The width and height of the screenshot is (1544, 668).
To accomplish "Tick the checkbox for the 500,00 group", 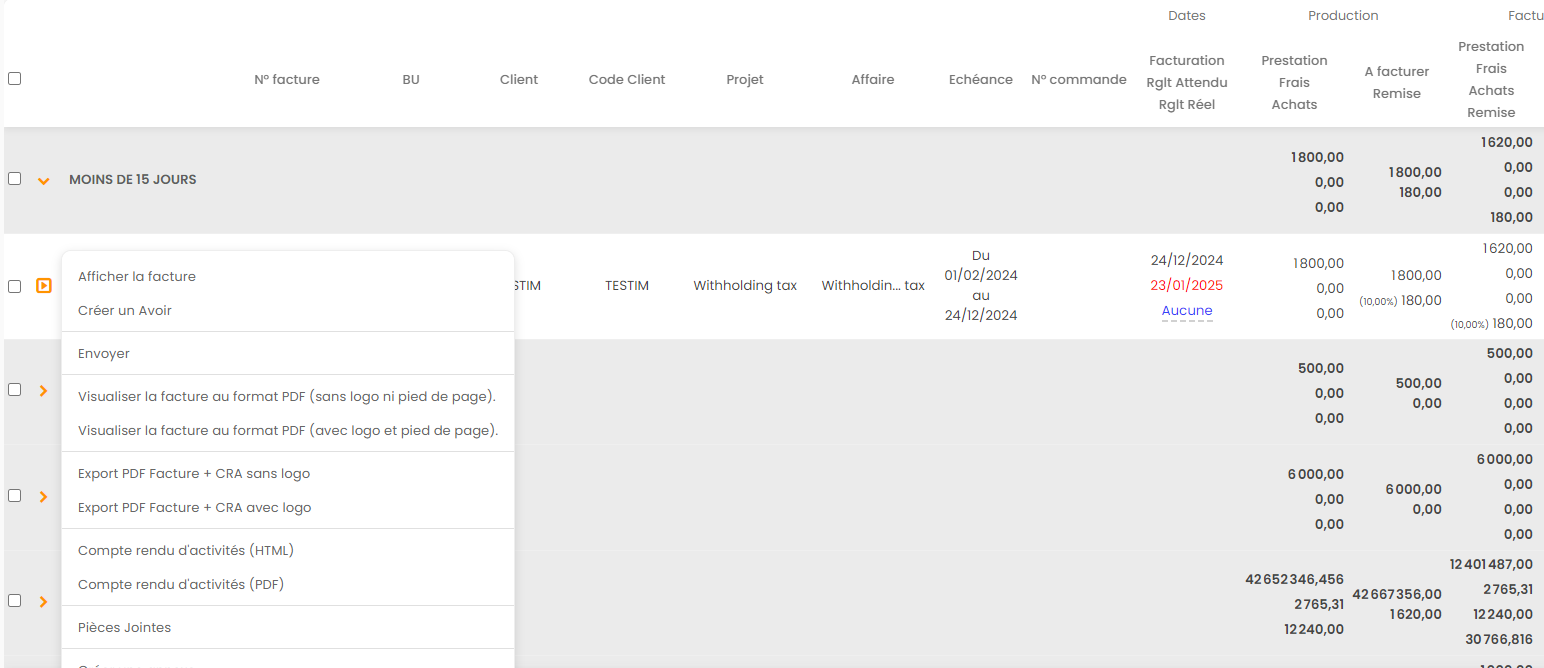I will tap(14, 390).
